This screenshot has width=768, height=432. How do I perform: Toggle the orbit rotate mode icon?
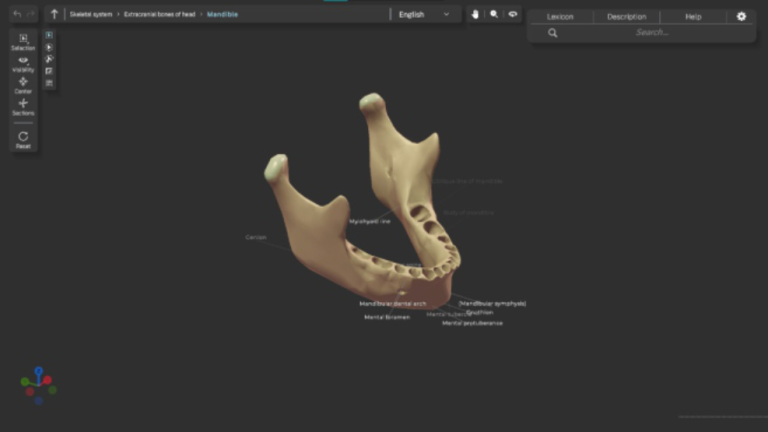click(x=513, y=15)
